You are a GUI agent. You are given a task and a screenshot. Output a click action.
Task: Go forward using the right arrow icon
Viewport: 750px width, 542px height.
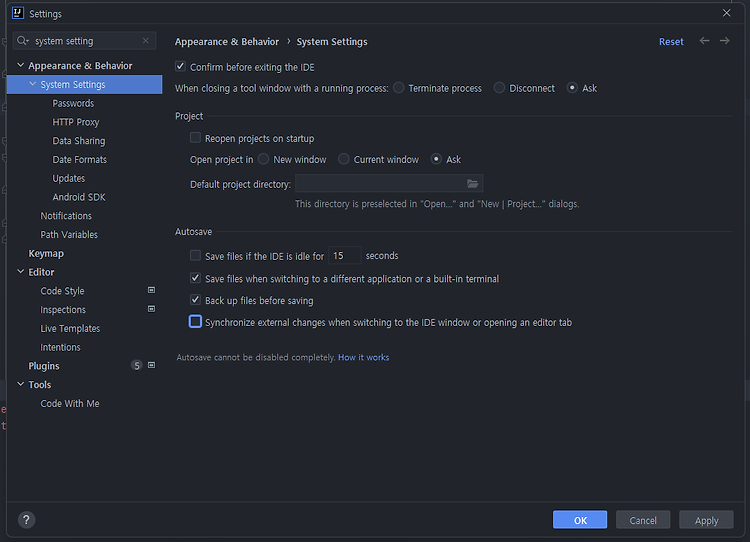[725, 41]
